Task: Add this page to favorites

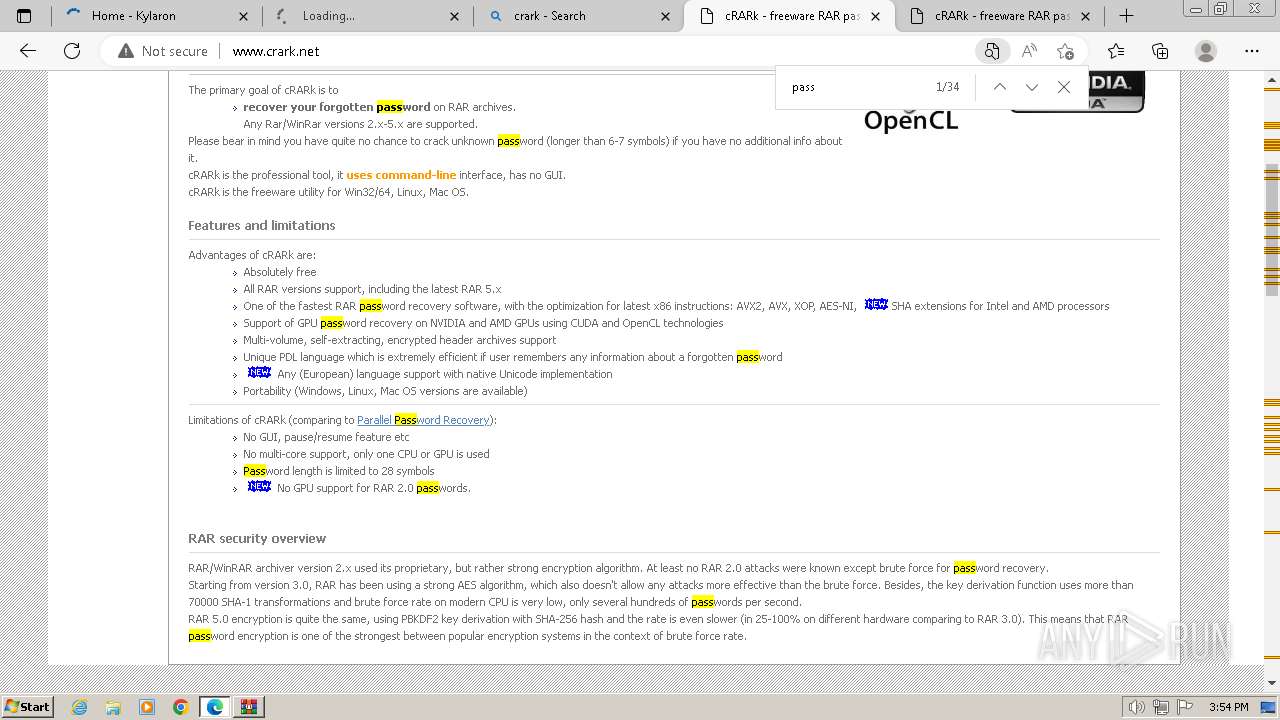Action: coord(1065,51)
